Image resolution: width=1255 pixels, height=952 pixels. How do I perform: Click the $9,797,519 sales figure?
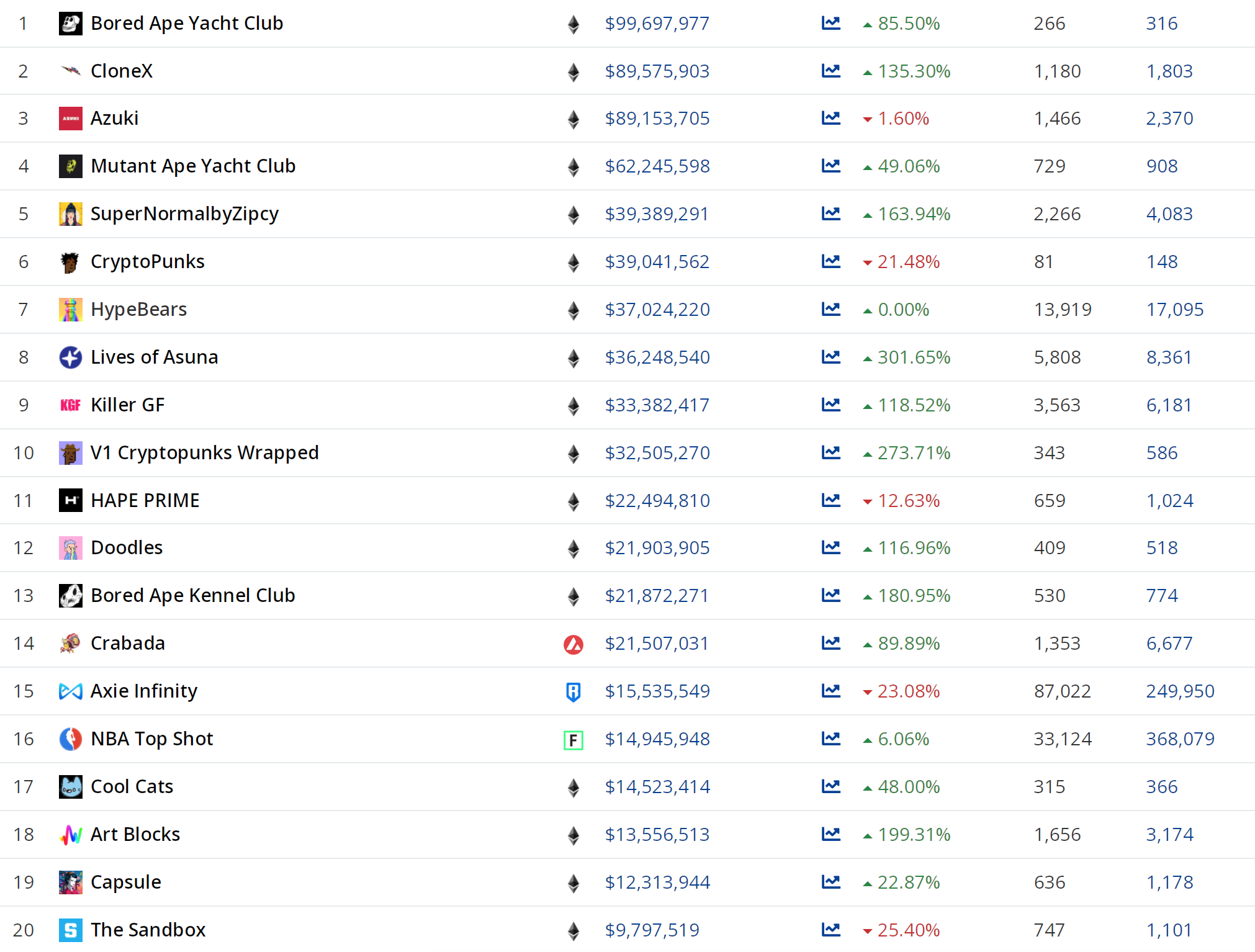coord(652,930)
